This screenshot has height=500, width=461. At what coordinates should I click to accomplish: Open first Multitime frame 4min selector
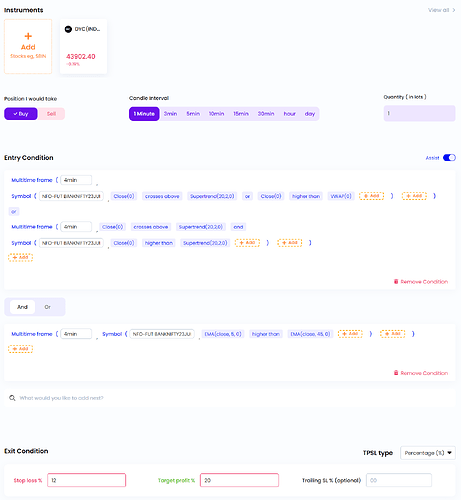(x=76, y=180)
